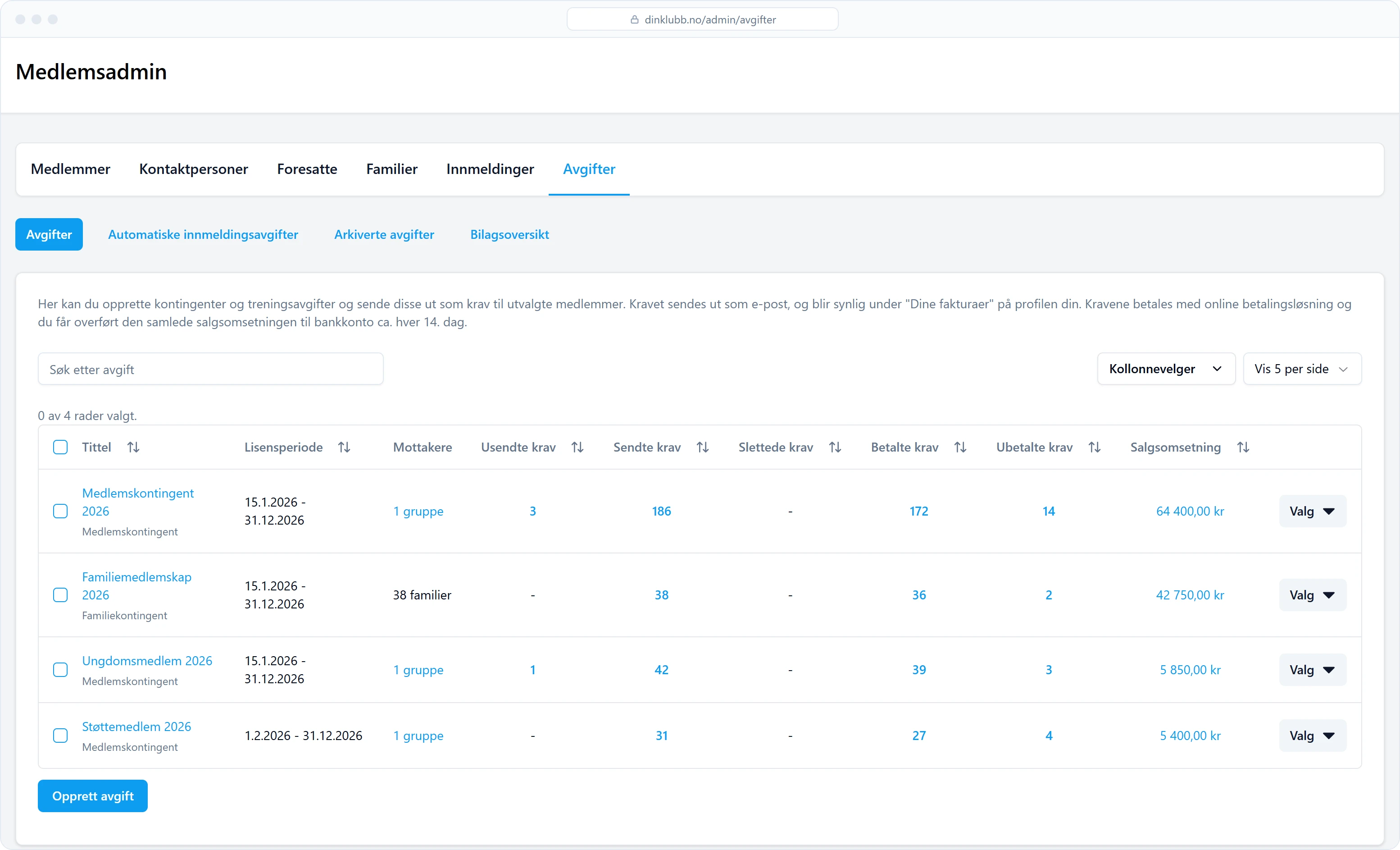The image size is (1400, 850).
Task: Tick the select-all checkbox in table header
Action: pyautogui.click(x=60, y=448)
